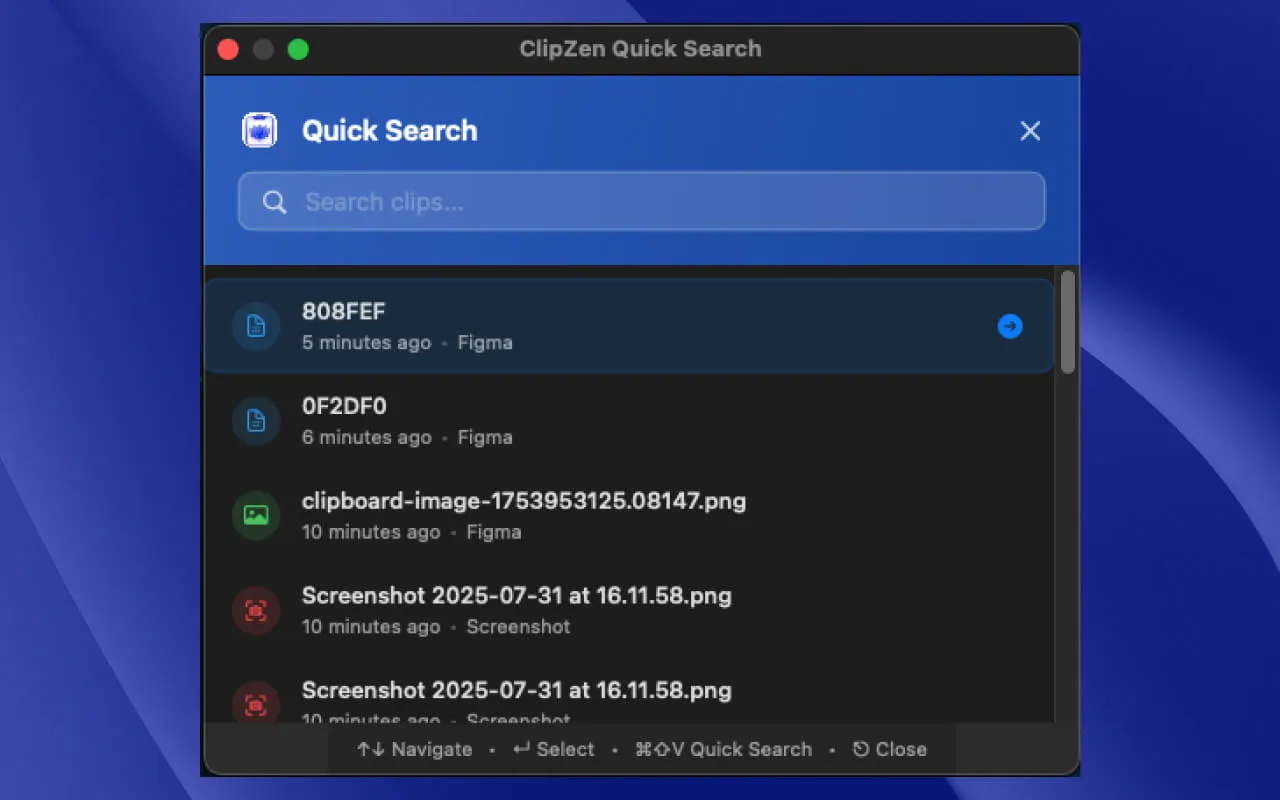This screenshot has height=800, width=1280.
Task: Click the Close hint in footer
Action: 889,749
